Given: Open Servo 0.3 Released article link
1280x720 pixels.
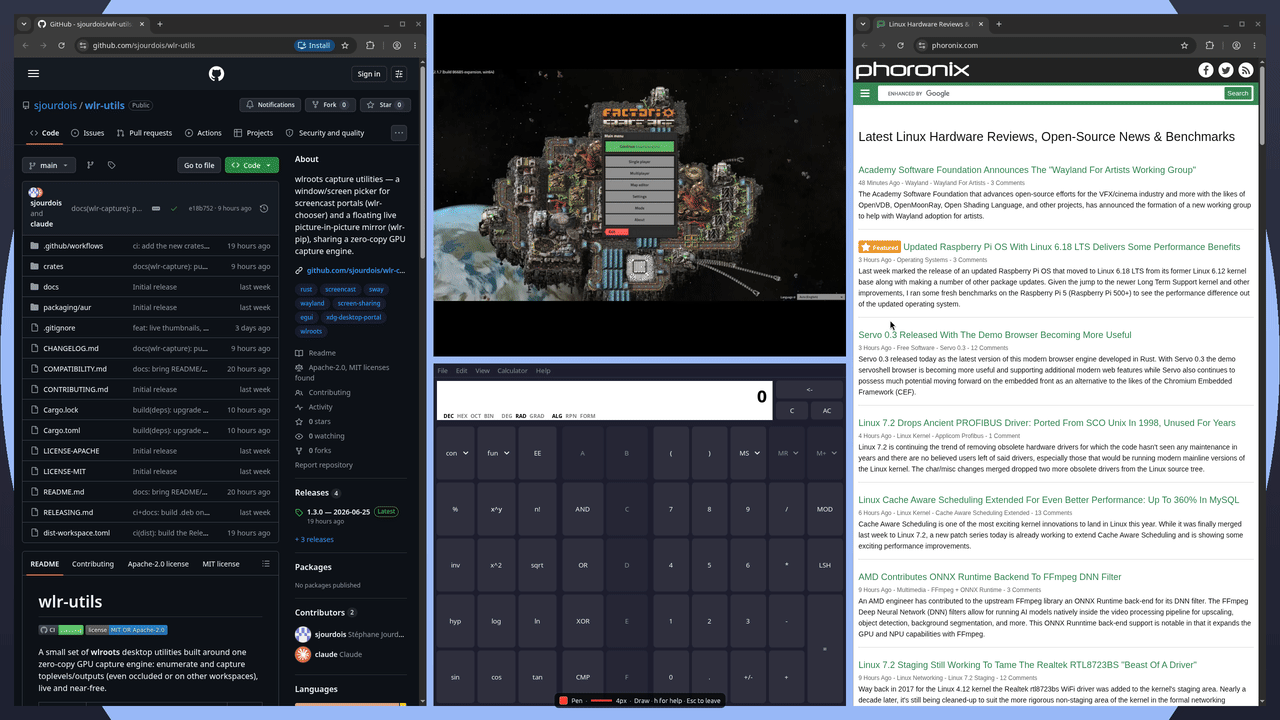Looking at the screenshot, I should (x=995, y=335).
